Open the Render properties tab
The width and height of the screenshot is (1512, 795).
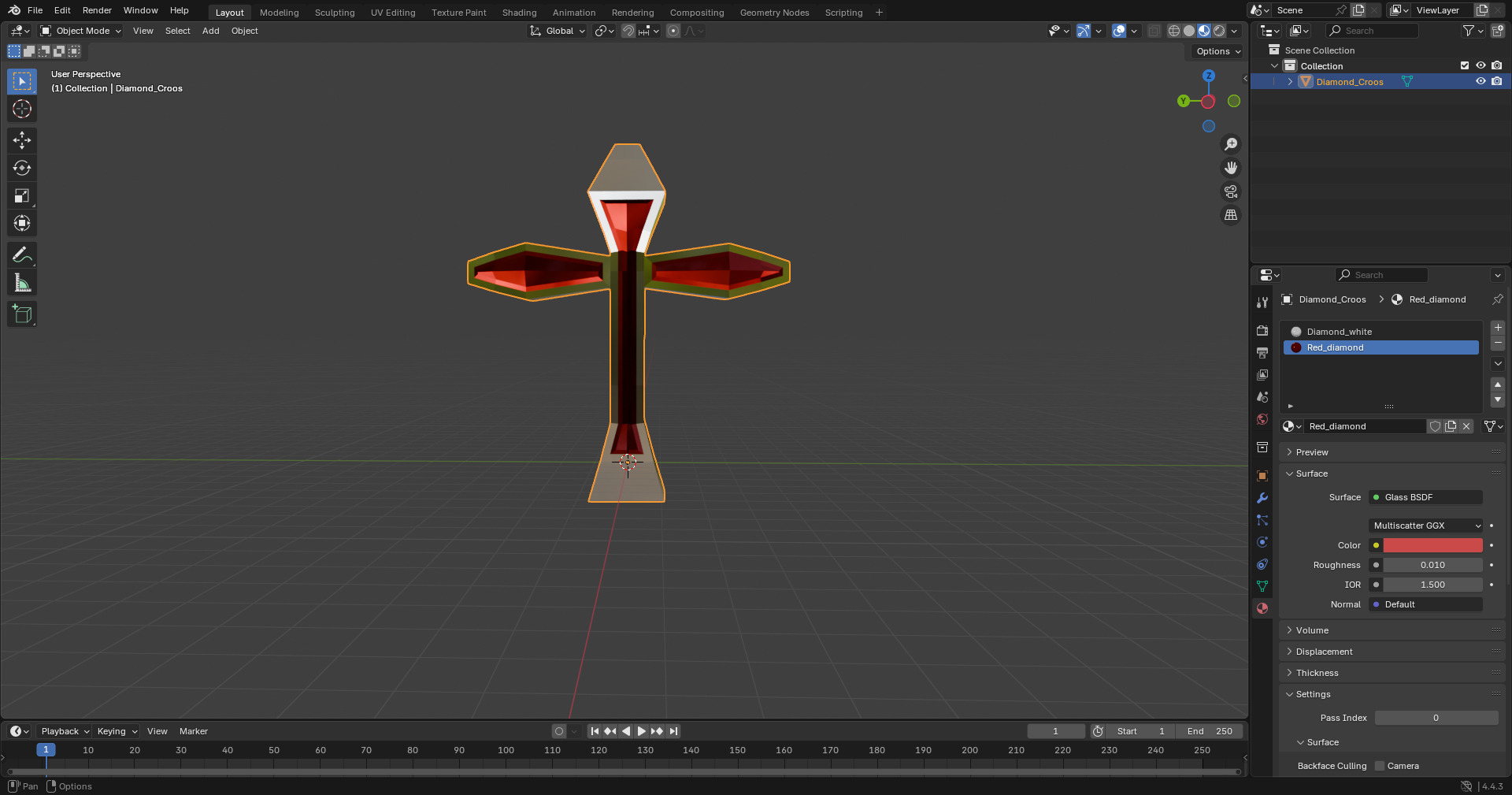(x=1262, y=331)
